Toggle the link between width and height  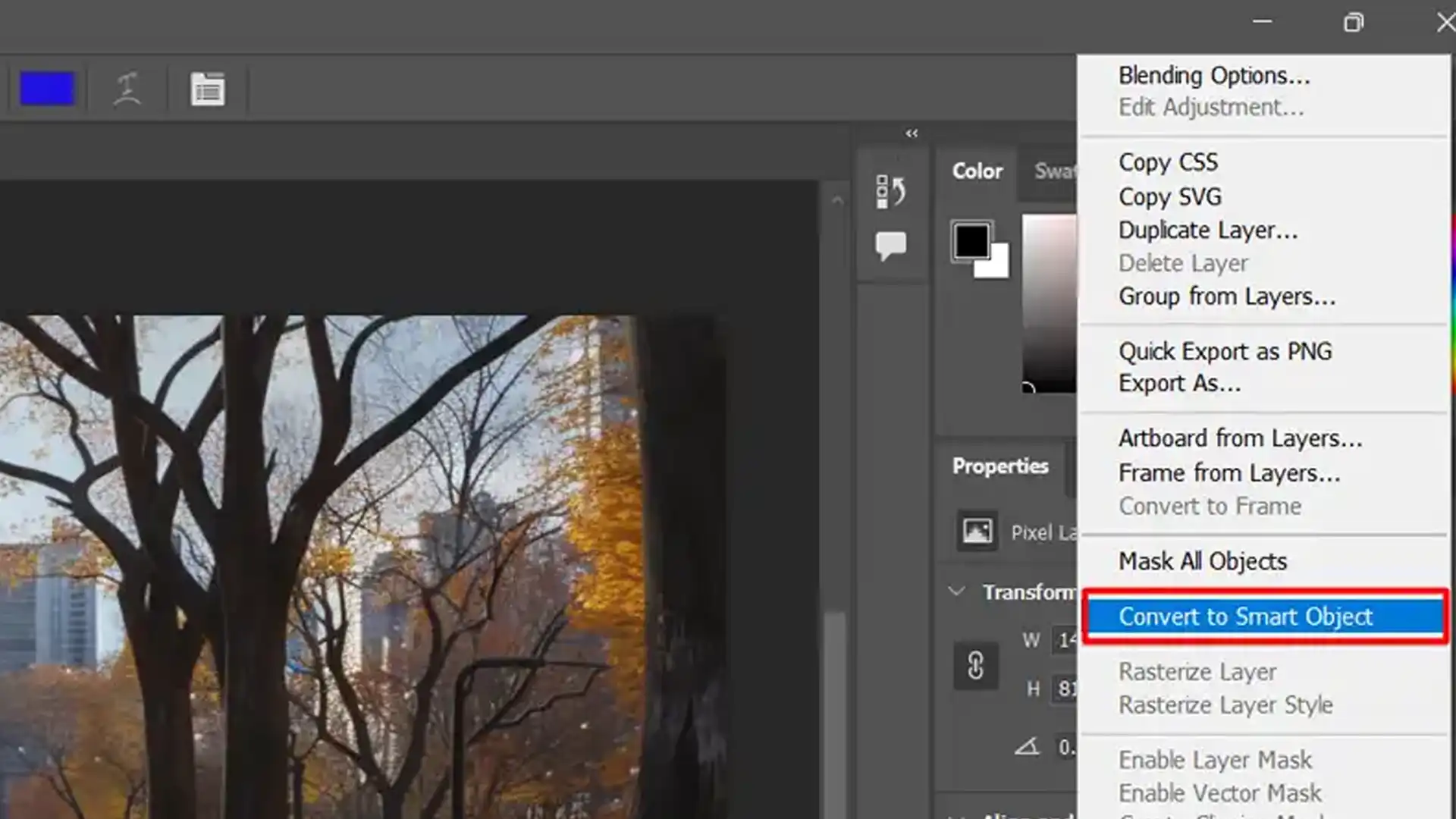pyautogui.click(x=976, y=666)
